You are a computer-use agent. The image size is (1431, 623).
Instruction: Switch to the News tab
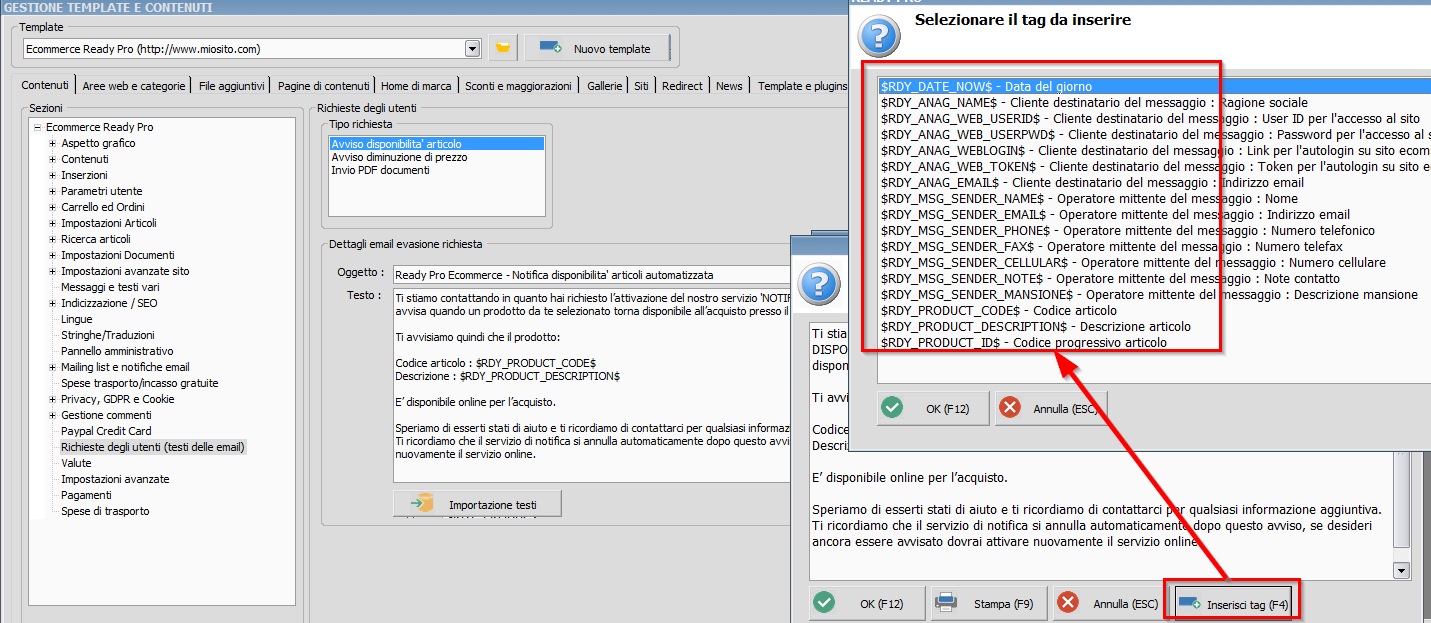(x=729, y=86)
